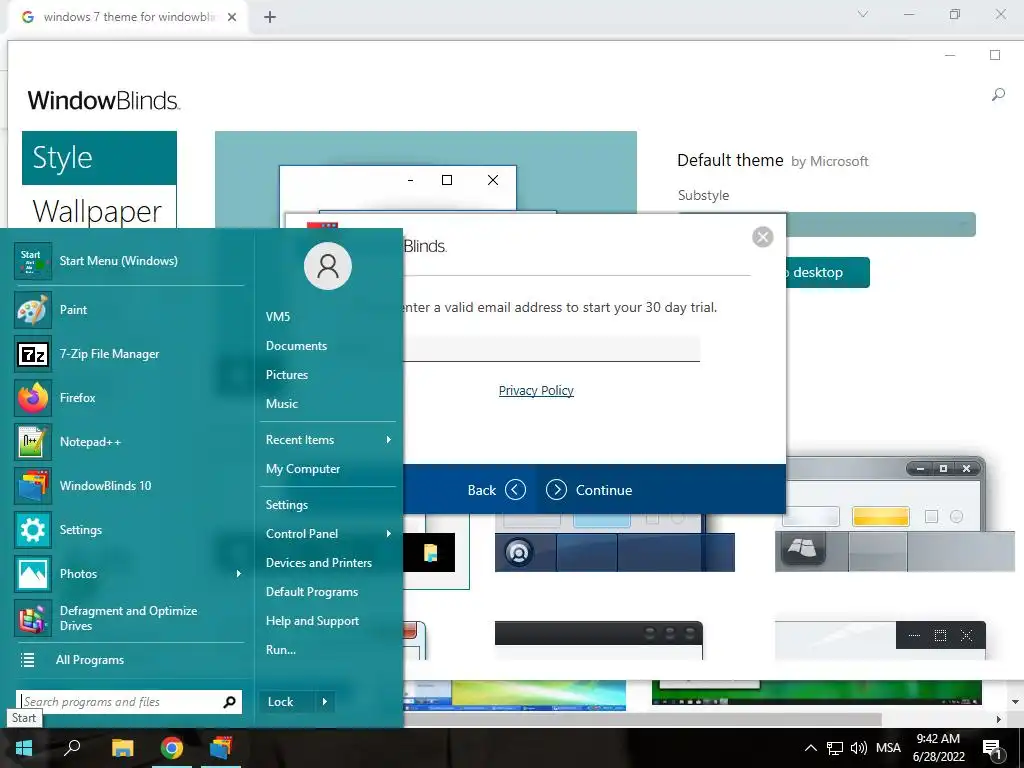Viewport: 1024px width, 768px height.
Task: Open File Explorer from taskbar
Action: pos(122,748)
